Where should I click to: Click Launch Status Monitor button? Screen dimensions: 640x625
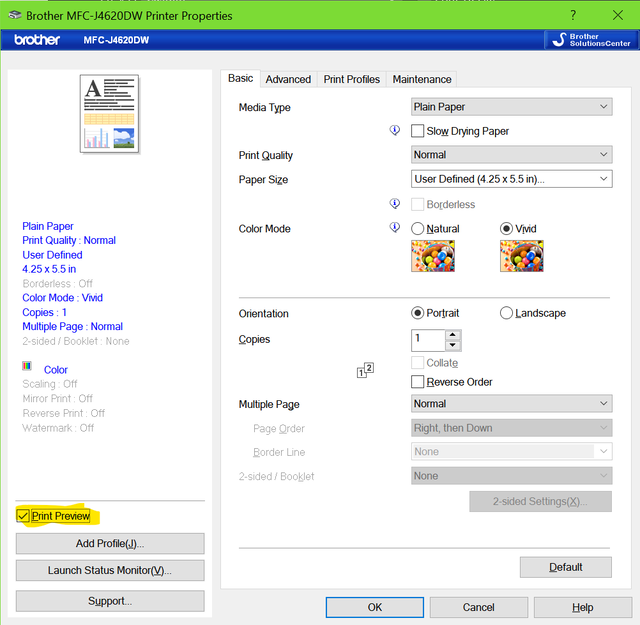[x=110, y=570]
